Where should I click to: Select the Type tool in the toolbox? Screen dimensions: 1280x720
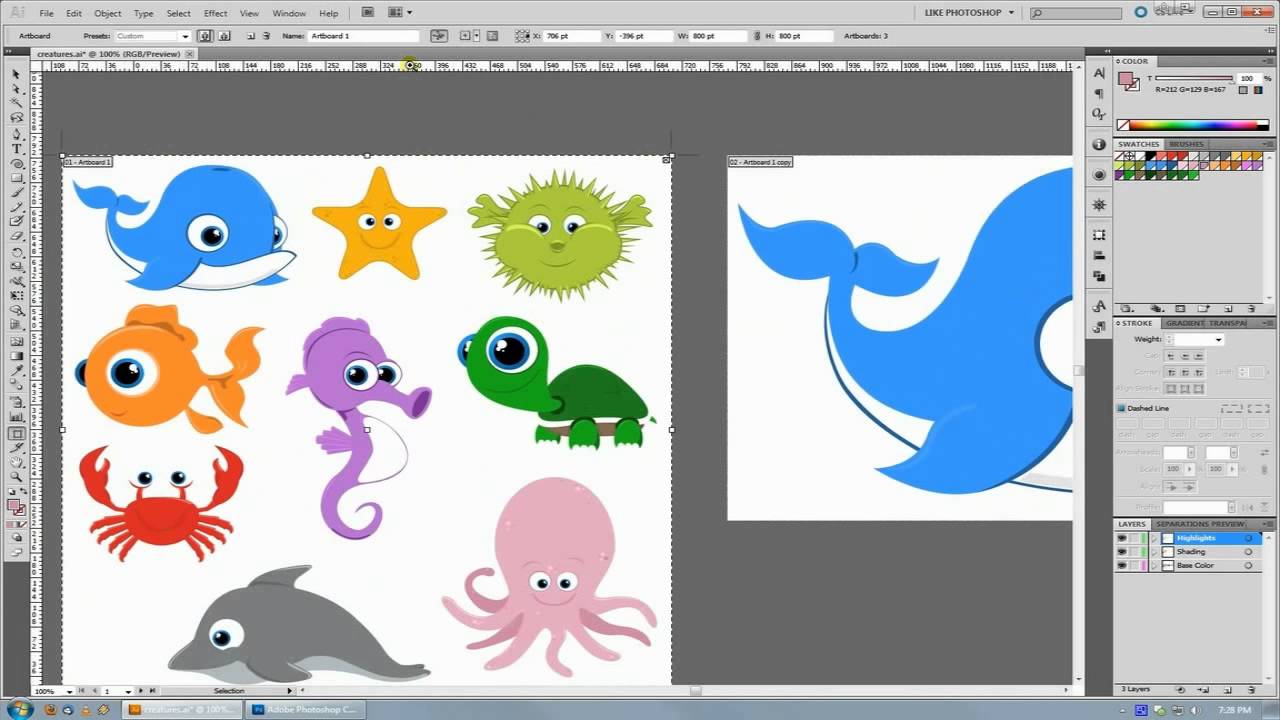(17, 148)
